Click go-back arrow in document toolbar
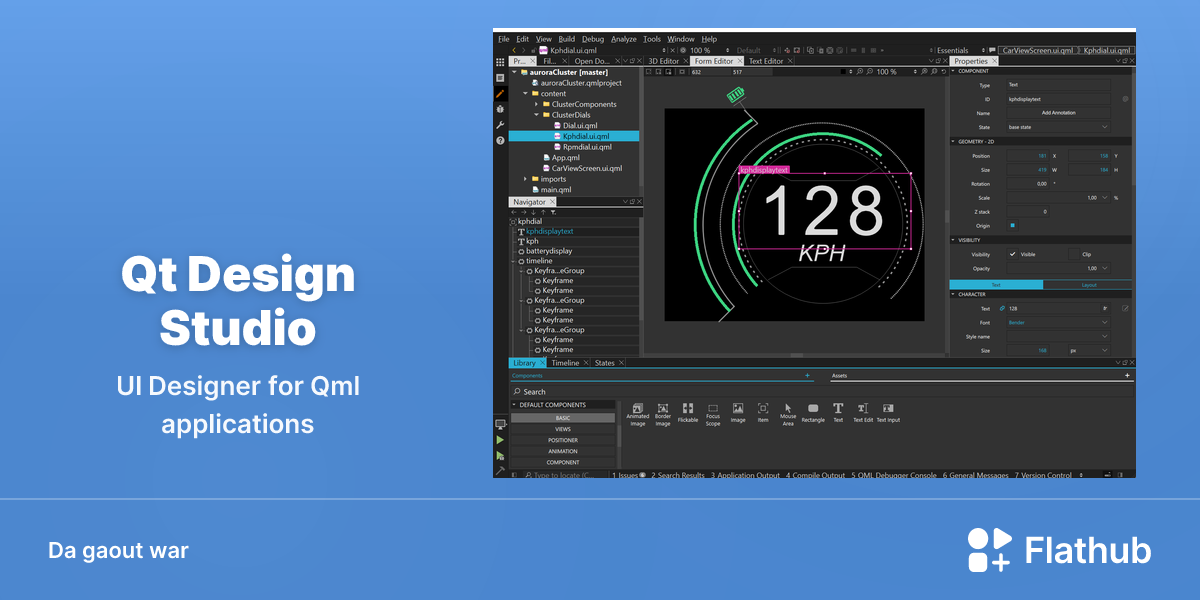 tap(514, 50)
